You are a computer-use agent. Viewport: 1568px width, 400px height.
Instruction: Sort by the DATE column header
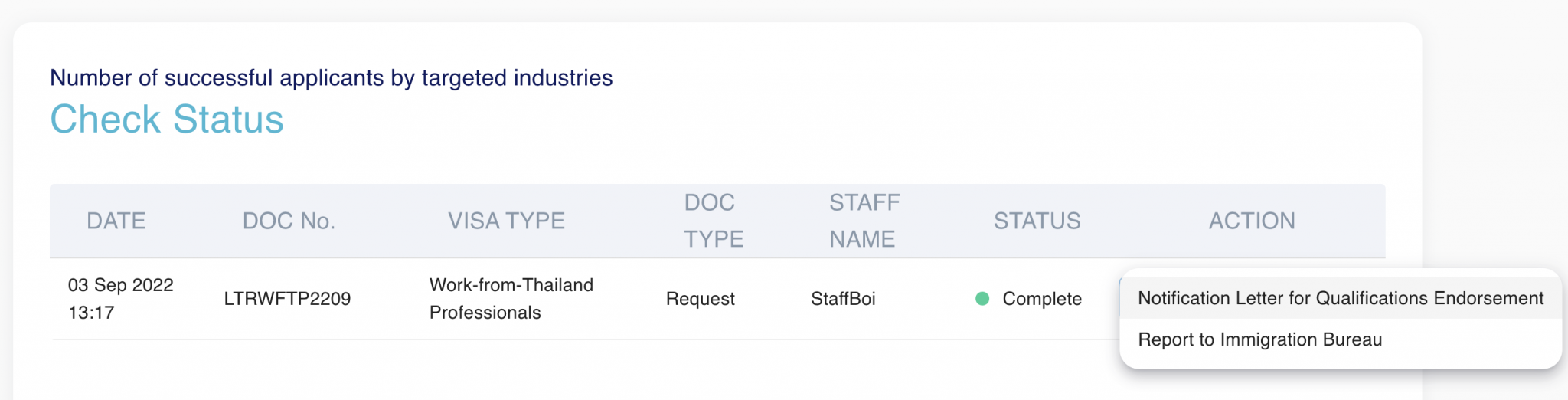click(116, 221)
